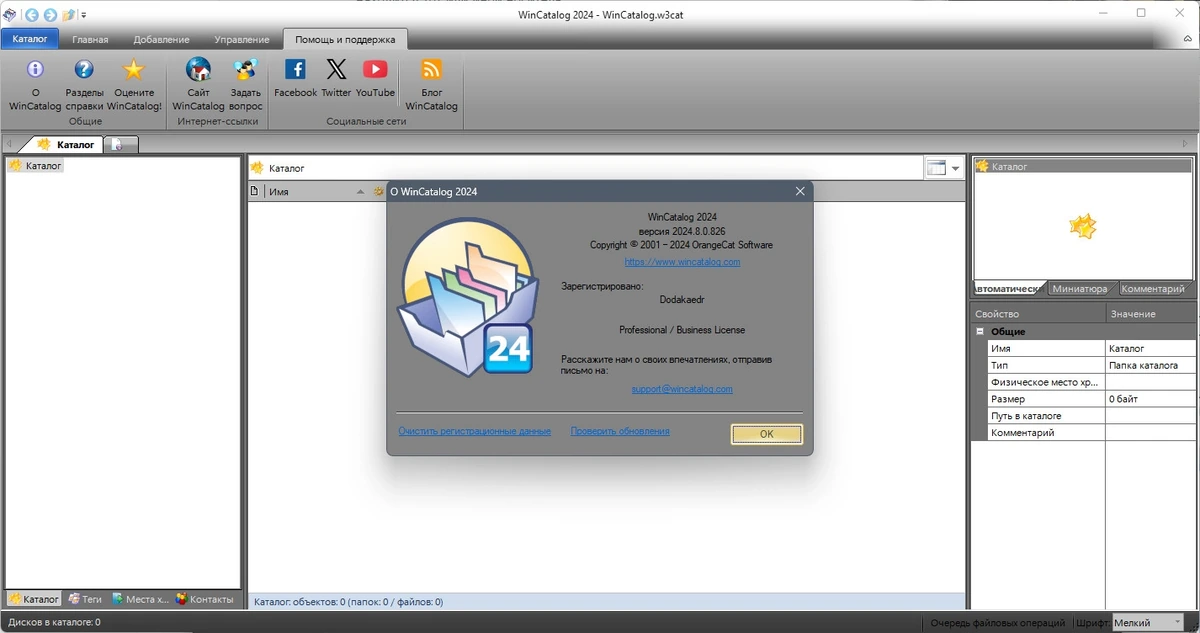Close the О WinCatalog 2024 dialog

pos(800,191)
